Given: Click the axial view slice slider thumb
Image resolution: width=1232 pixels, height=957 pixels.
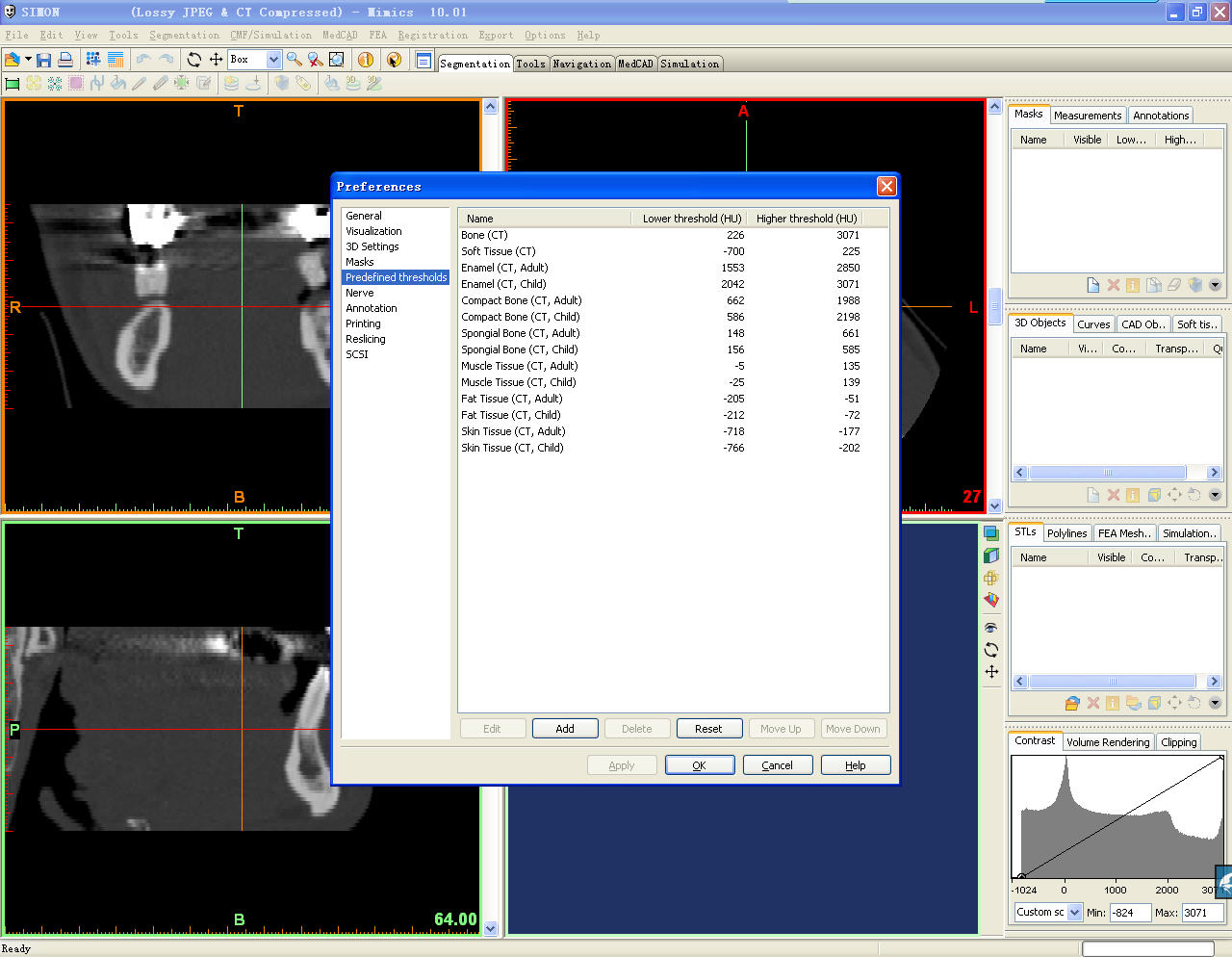Looking at the screenshot, I should [994, 306].
